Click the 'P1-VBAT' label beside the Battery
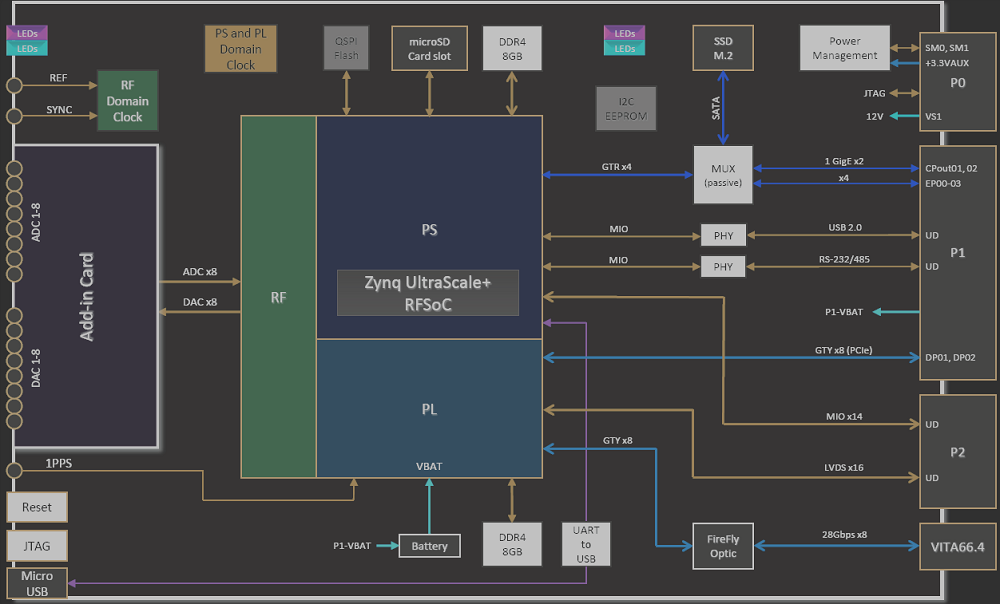 (x=351, y=546)
